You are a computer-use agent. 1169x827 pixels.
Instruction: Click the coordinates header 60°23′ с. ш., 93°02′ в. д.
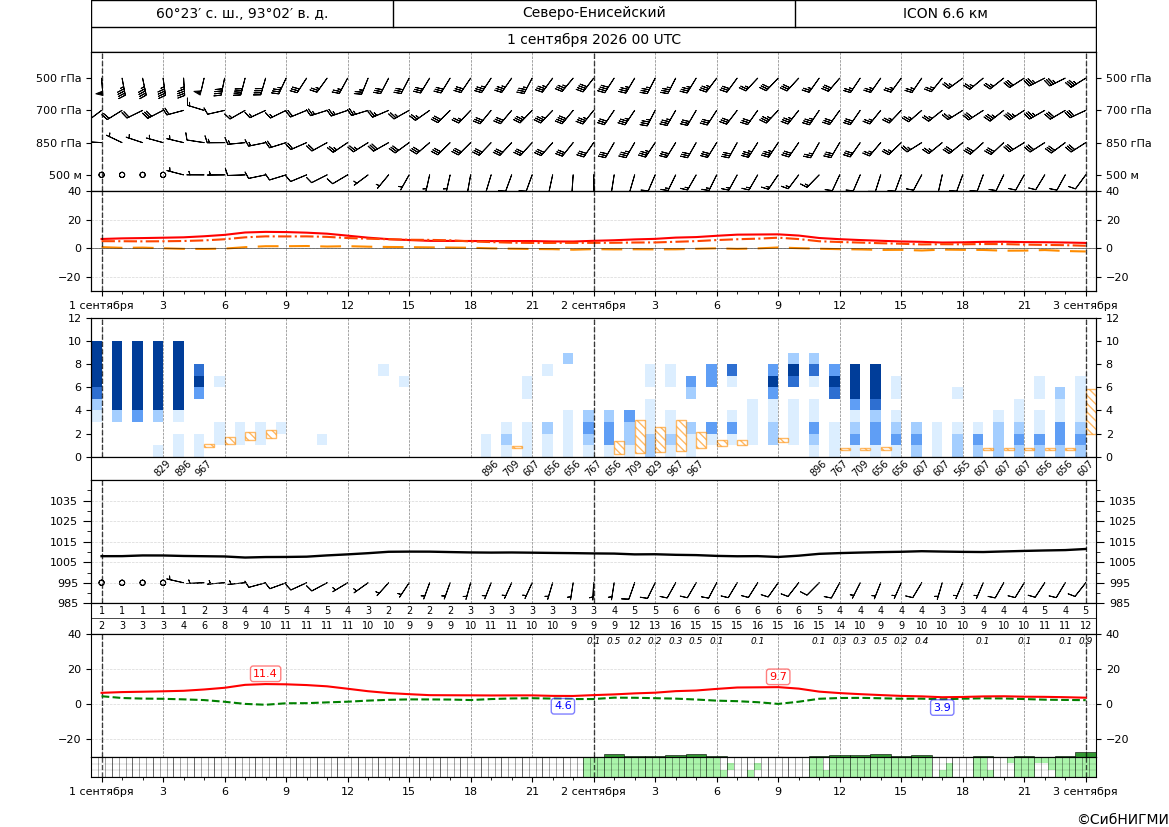tap(242, 13)
